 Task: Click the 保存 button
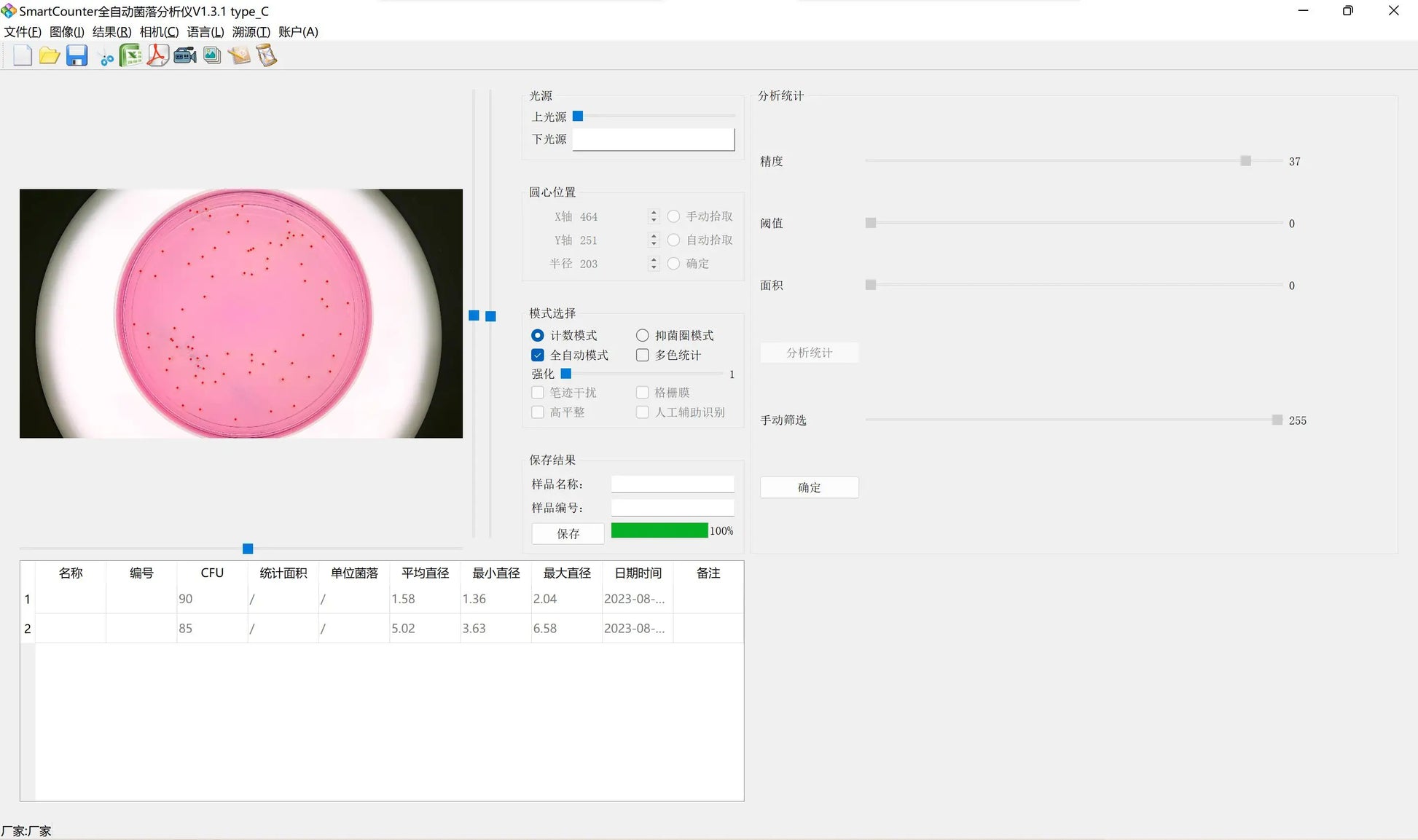(568, 534)
